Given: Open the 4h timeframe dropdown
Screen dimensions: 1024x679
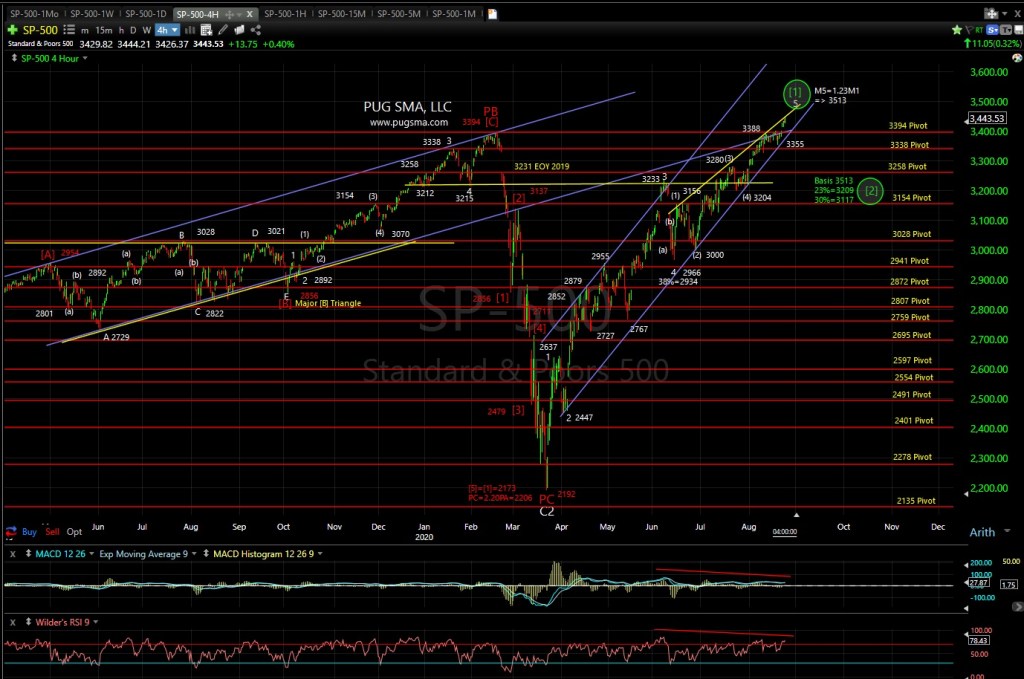Looking at the screenshot, I should coord(167,31).
